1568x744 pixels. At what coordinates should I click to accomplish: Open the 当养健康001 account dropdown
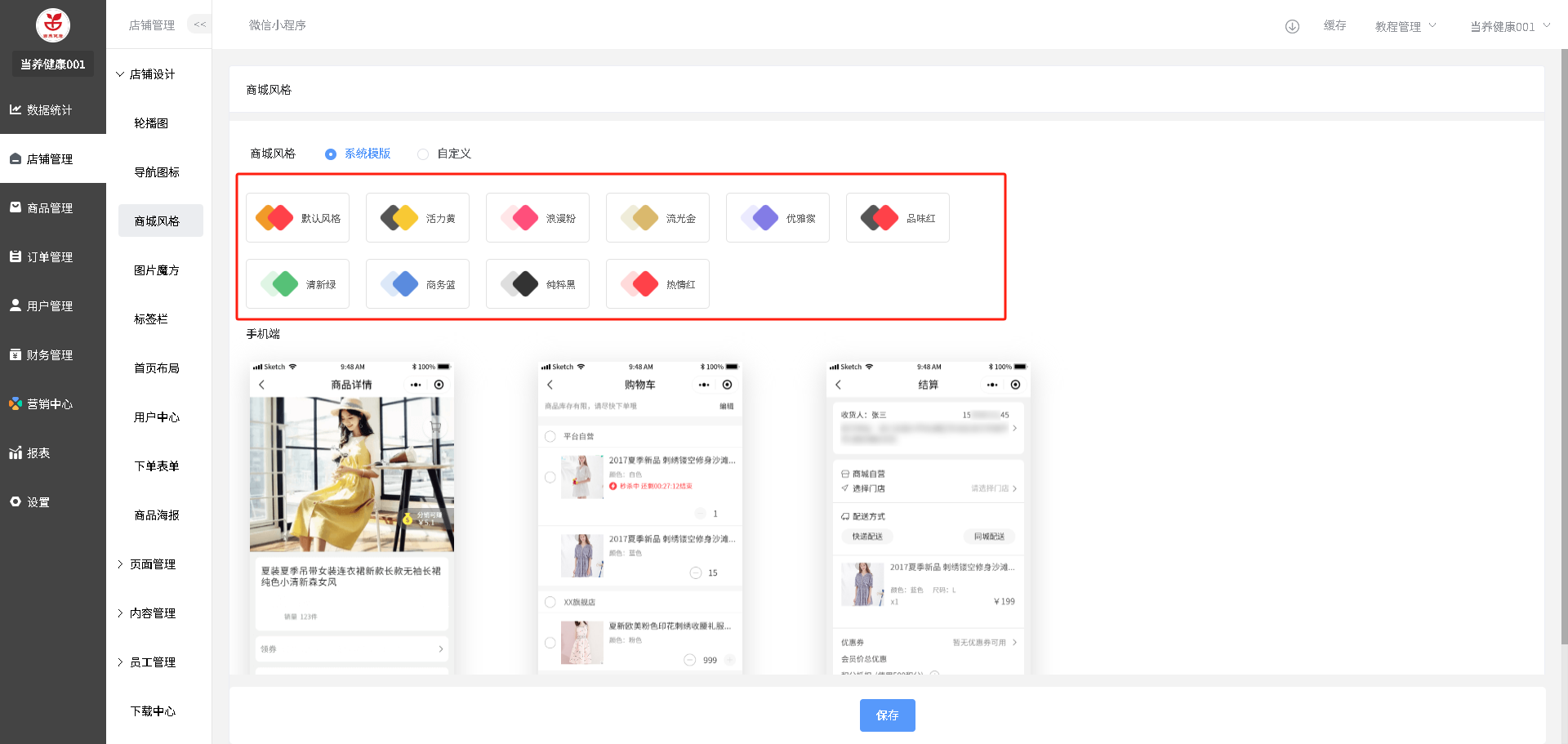click(x=1509, y=26)
